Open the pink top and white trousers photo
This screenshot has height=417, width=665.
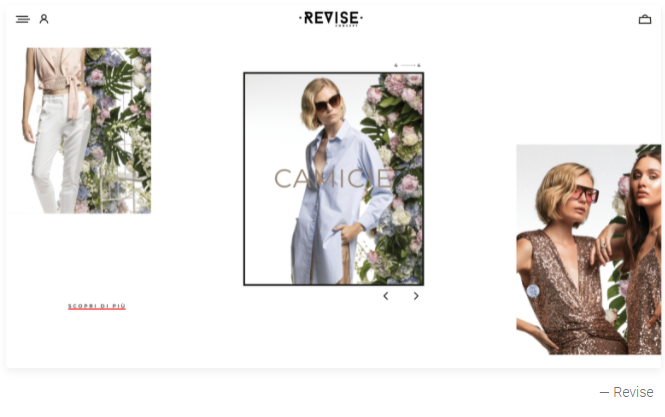click(x=87, y=130)
